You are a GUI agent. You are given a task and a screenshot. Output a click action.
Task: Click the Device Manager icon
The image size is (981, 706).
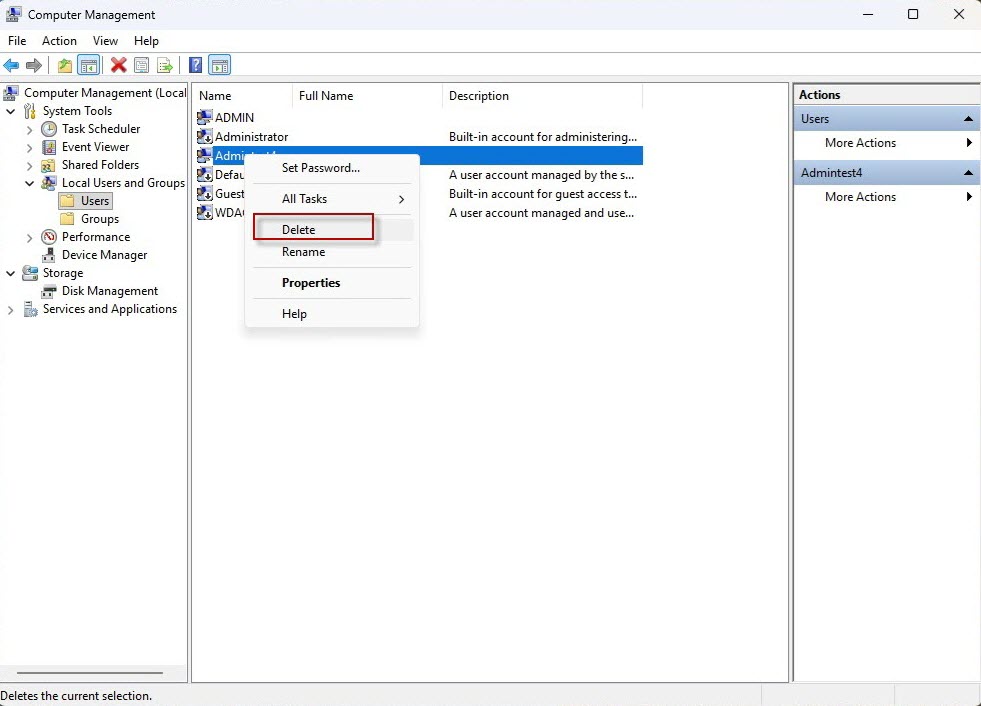pyautogui.click(x=49, y=255)
